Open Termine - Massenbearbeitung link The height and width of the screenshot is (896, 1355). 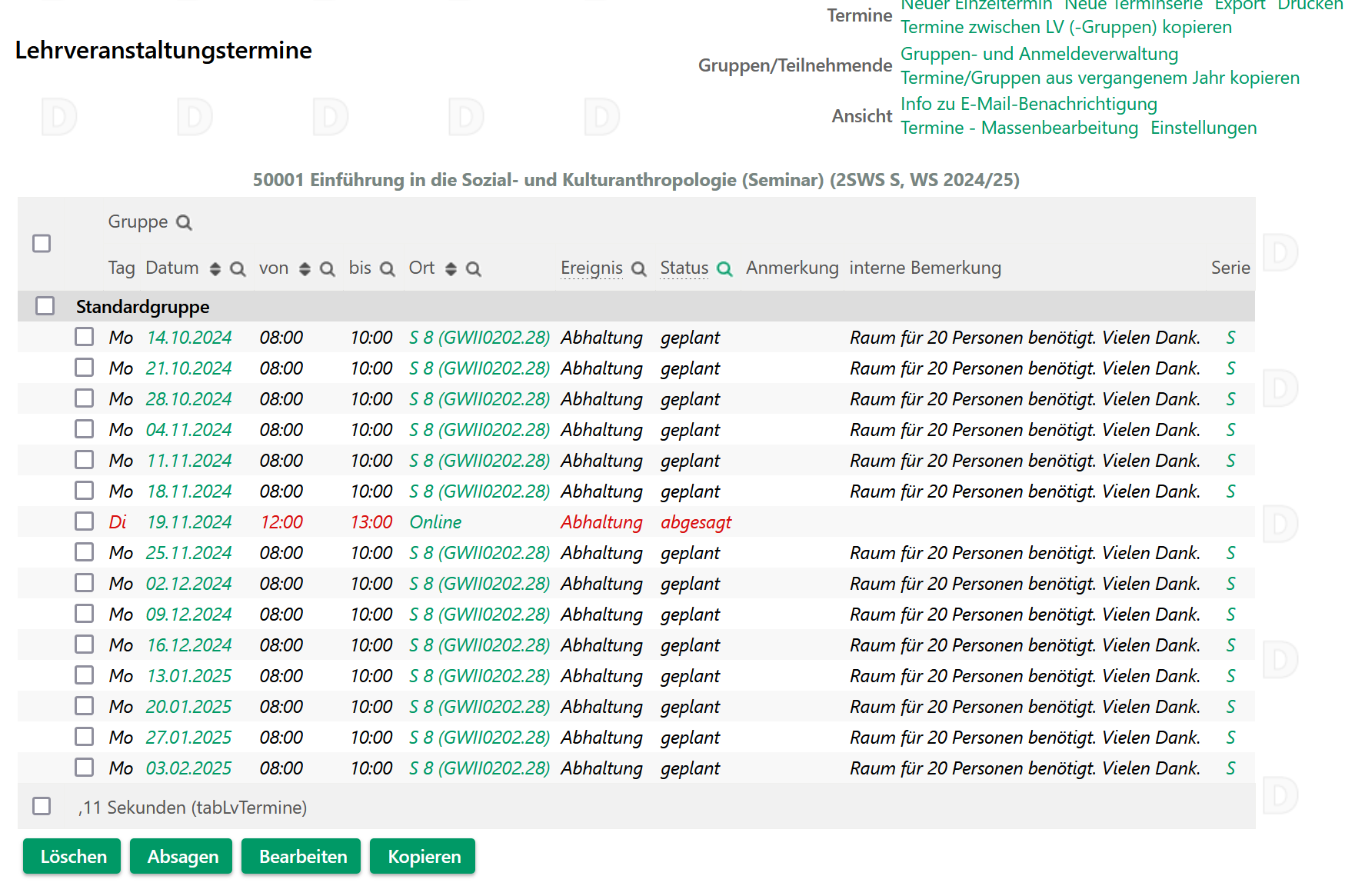pyautogui.click(x=1019, y=128)
